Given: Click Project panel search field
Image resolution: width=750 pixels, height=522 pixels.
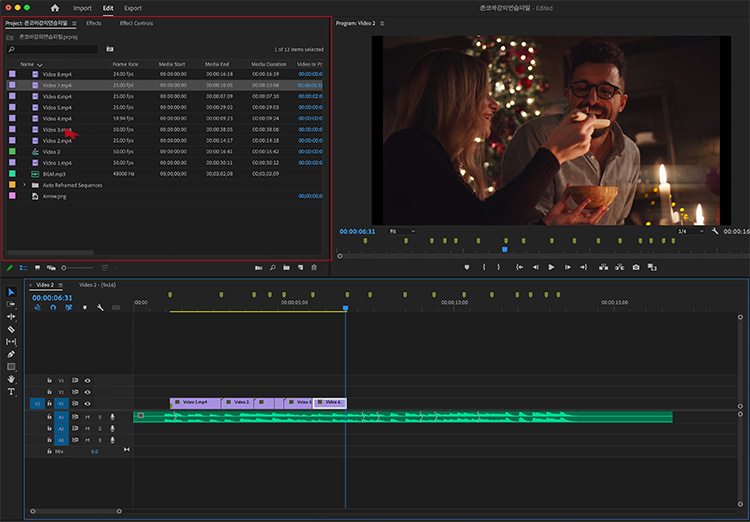Looking at the screenshot, I should coord(52,49).
